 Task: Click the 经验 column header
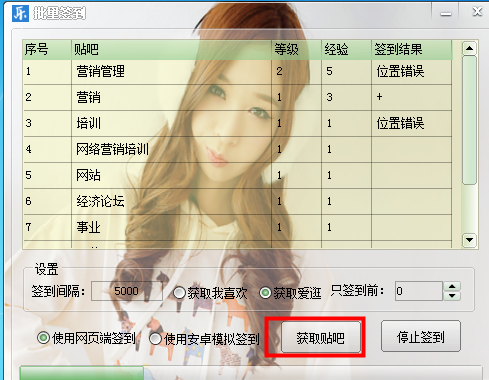coord(347,50)
